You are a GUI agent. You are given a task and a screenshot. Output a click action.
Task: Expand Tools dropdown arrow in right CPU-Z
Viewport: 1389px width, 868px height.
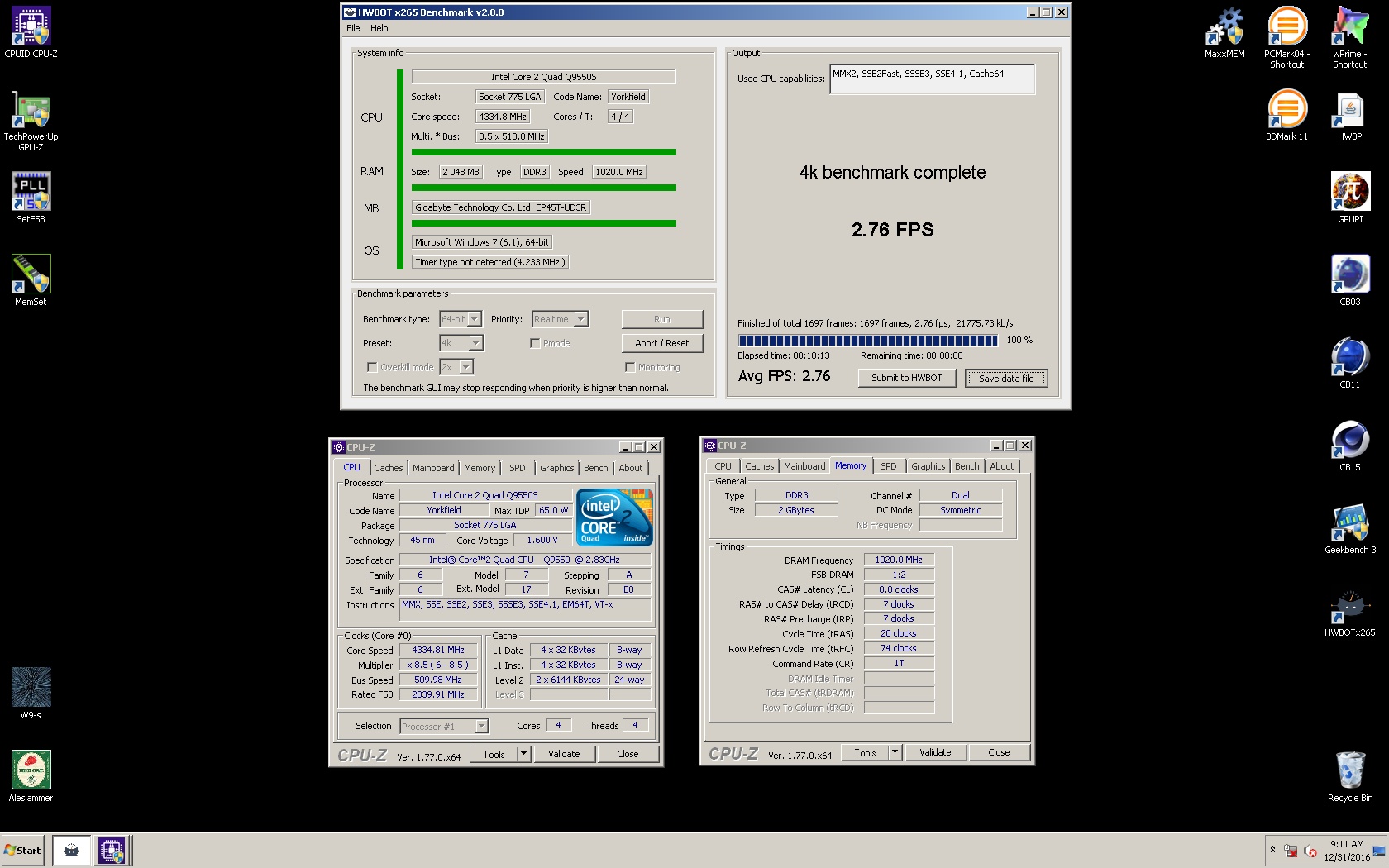point(895,752)
